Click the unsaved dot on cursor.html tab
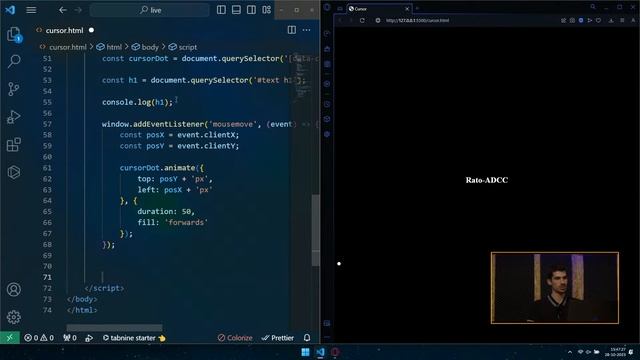Viewport: 640px width, 360px height. pyautogui.click(x=91, y=30)
